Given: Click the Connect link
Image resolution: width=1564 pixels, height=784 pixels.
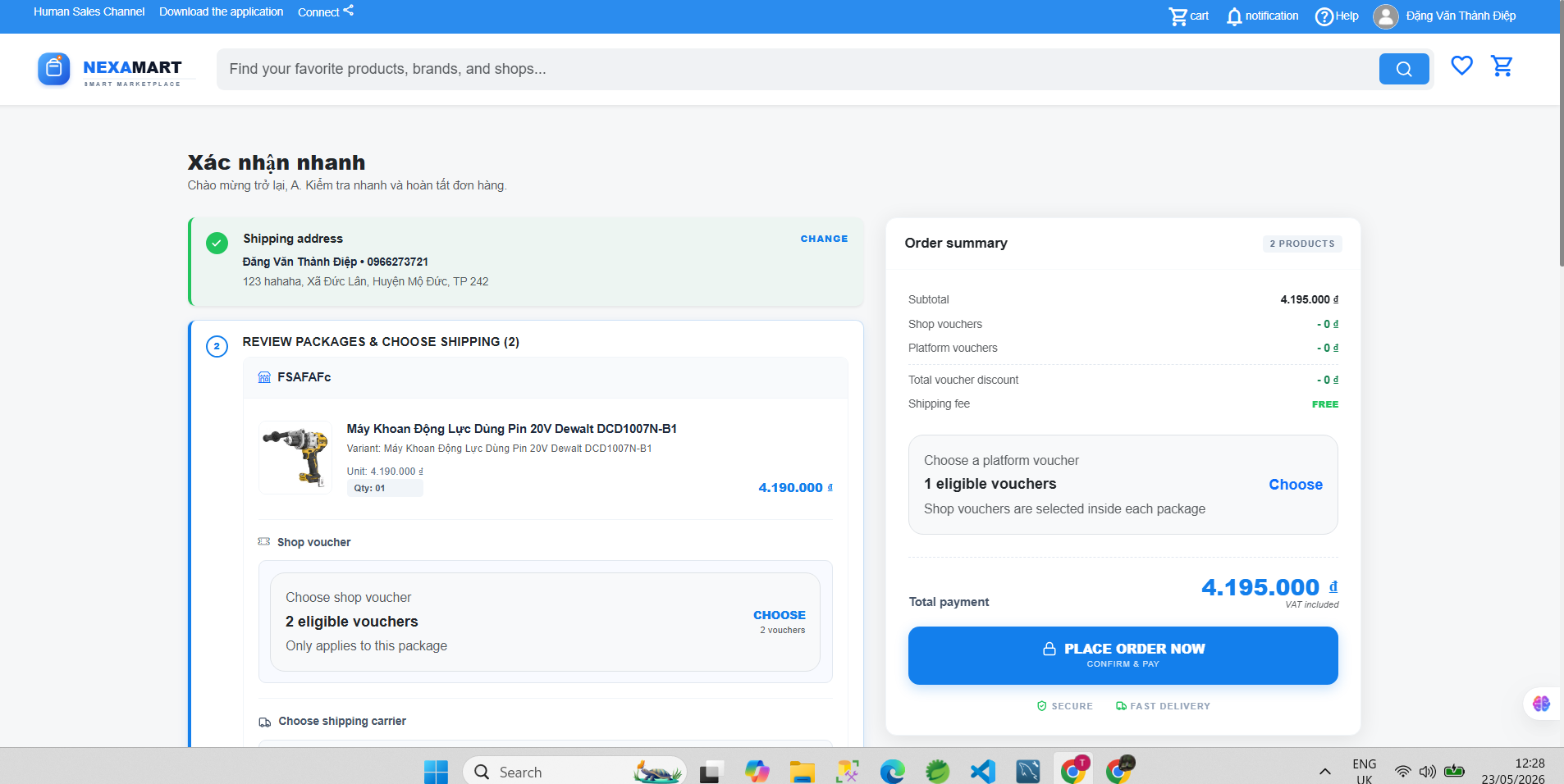Looking at the screenshot, I should click(x=318, y=12).
